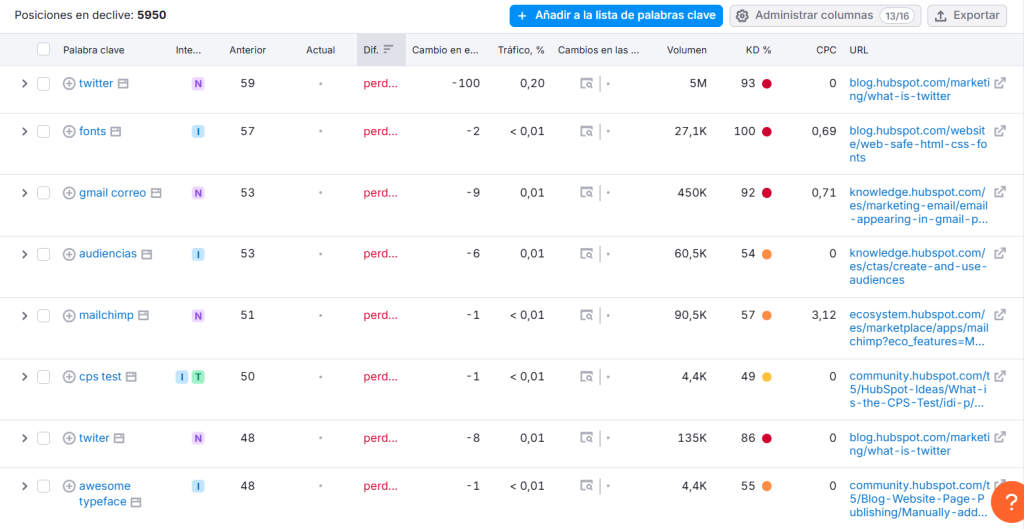Expand the audiencias row details

pos(24,254)
